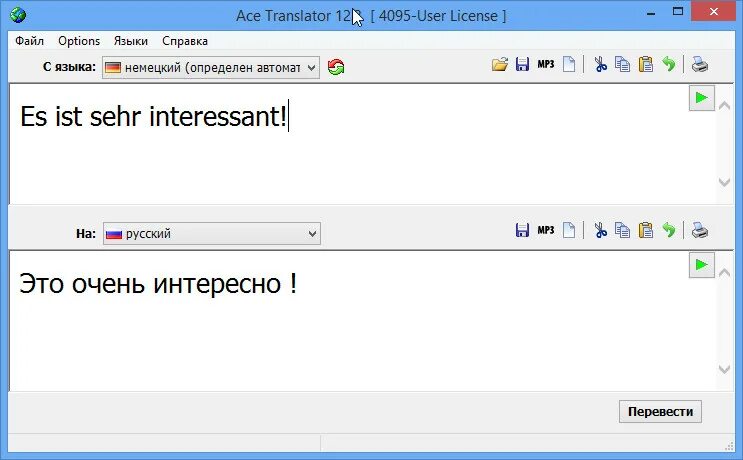
Task: Expand the target language dropdown (русский)
Action: tap(212, 234)
